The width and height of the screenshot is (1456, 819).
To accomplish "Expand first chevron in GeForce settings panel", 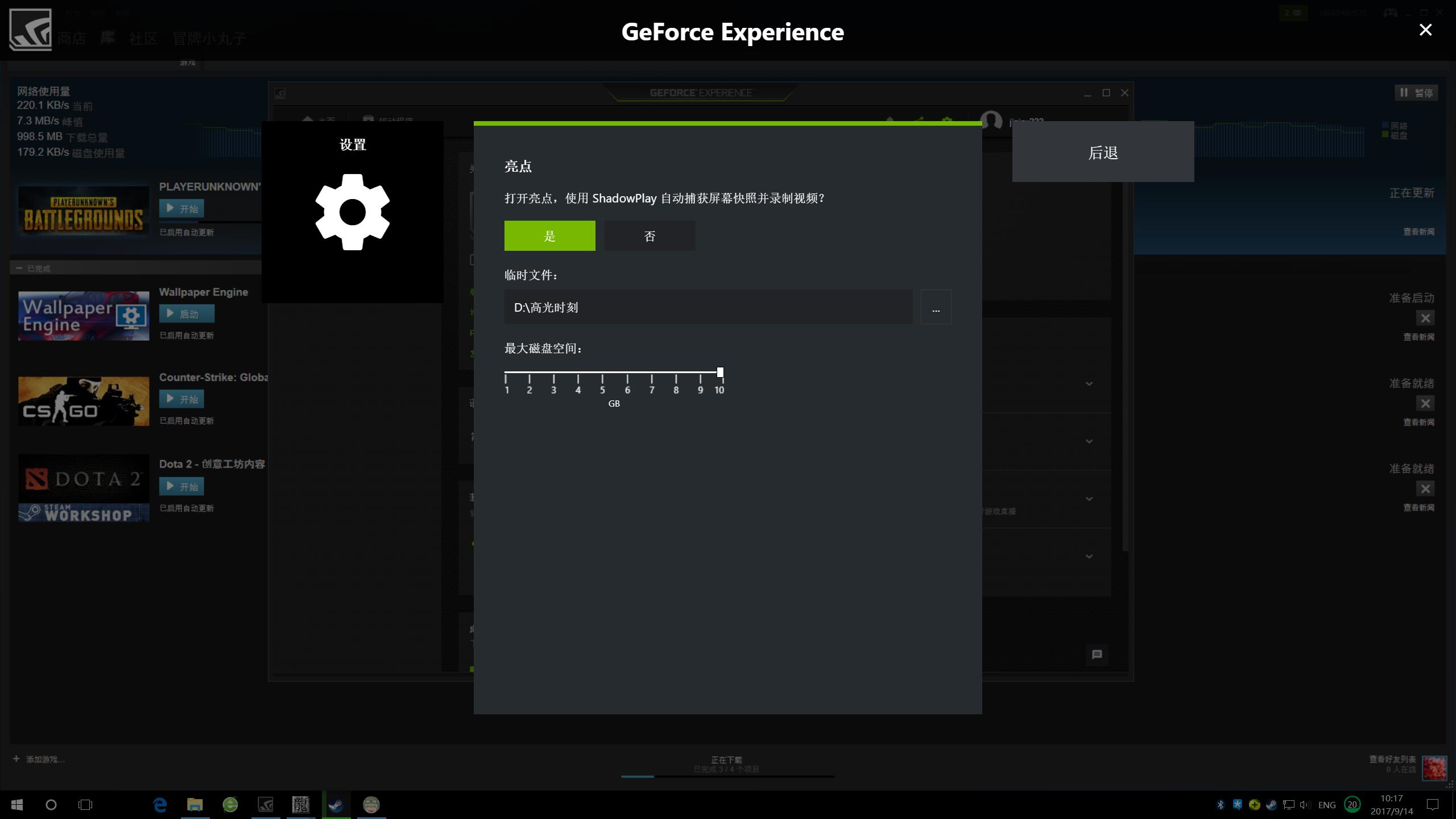I will (1089, 384).
